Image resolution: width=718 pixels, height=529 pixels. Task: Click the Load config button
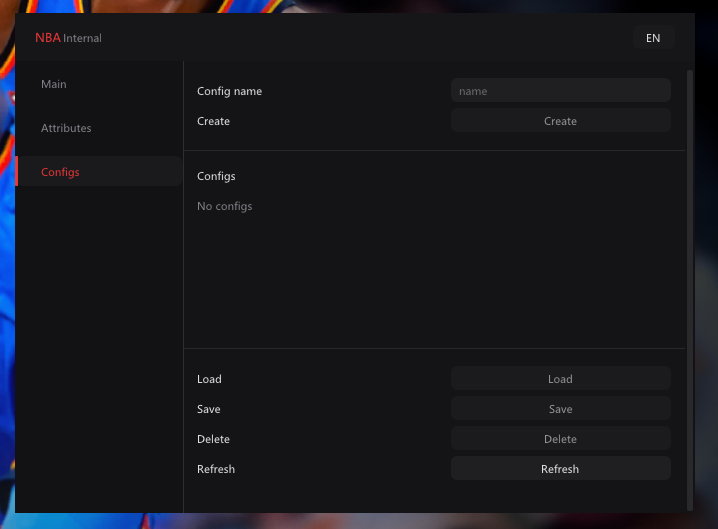560,379
